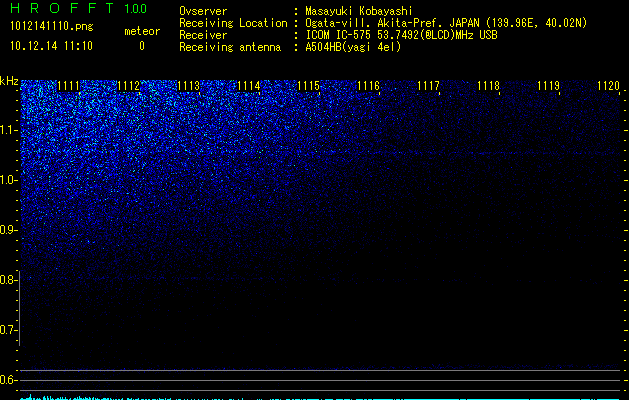Click the 1111 time marker
The image size is (629, 400).
(x=68, y=86)
